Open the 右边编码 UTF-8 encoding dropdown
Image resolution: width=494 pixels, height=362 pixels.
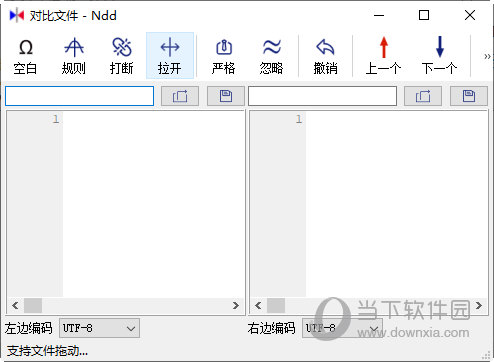[342, 328]
